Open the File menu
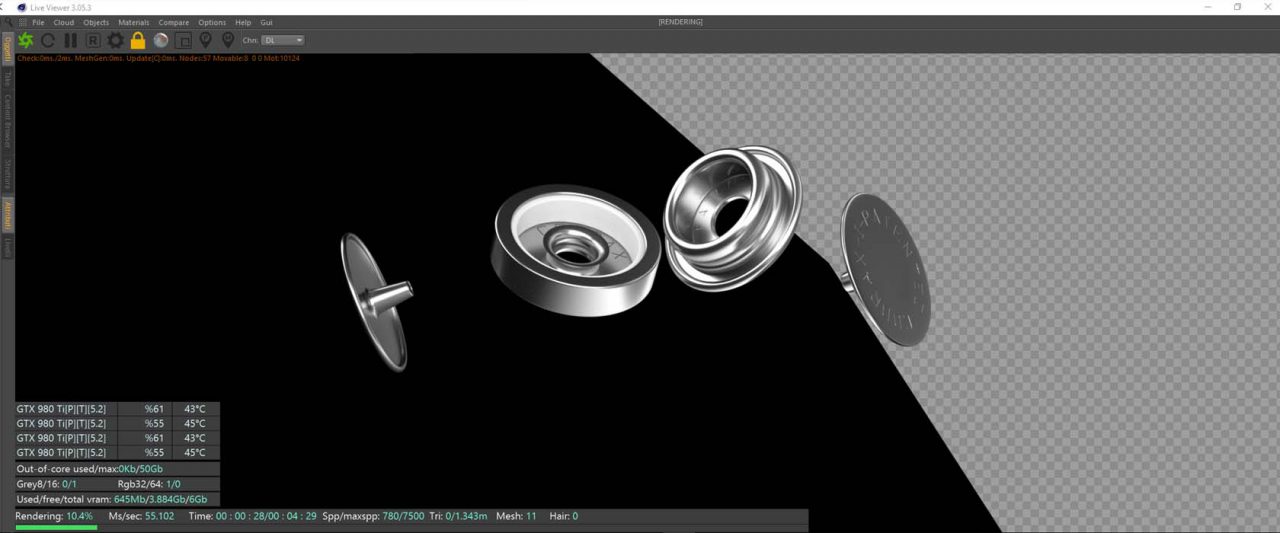Screen dimensions: 1280x533 (38, 22)
